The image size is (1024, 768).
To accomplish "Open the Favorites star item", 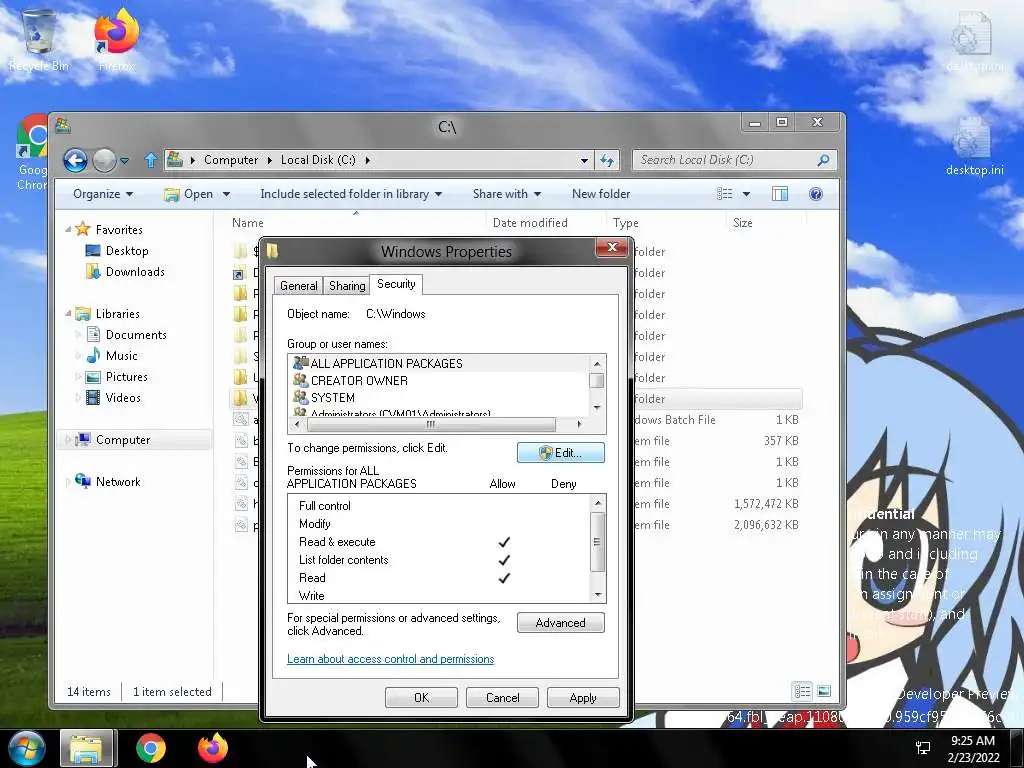I will 109,229.
